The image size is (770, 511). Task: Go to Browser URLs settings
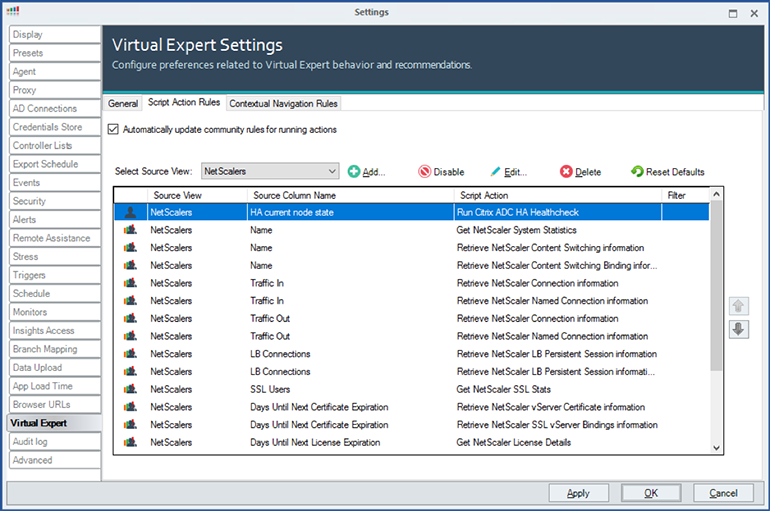click(x=55, y=404)
